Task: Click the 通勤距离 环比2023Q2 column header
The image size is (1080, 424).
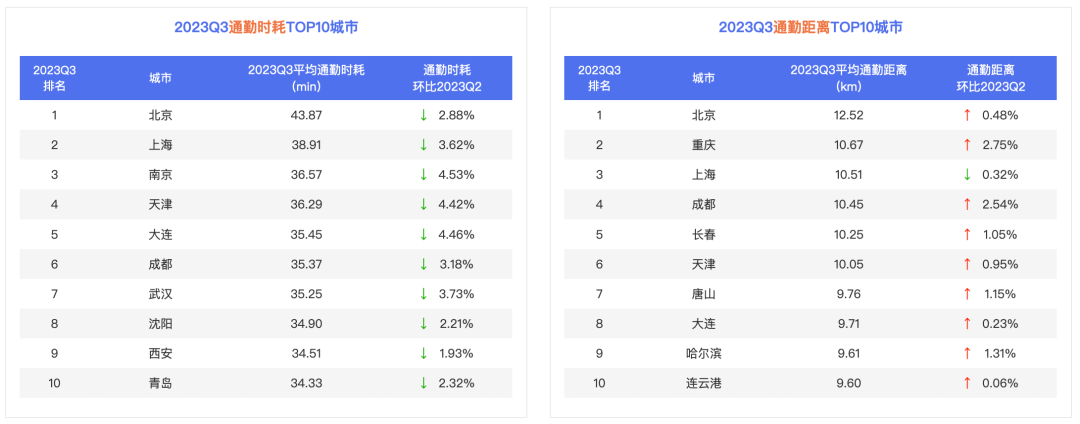Action: [991, 78]
